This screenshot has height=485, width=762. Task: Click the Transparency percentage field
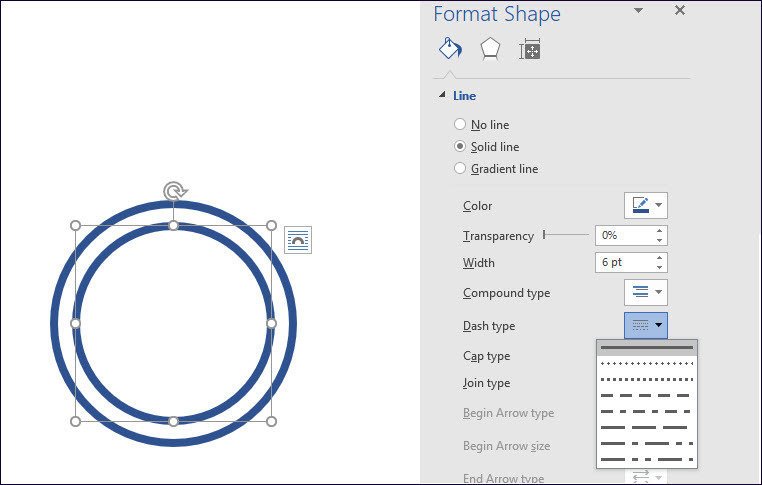point(623,236)
